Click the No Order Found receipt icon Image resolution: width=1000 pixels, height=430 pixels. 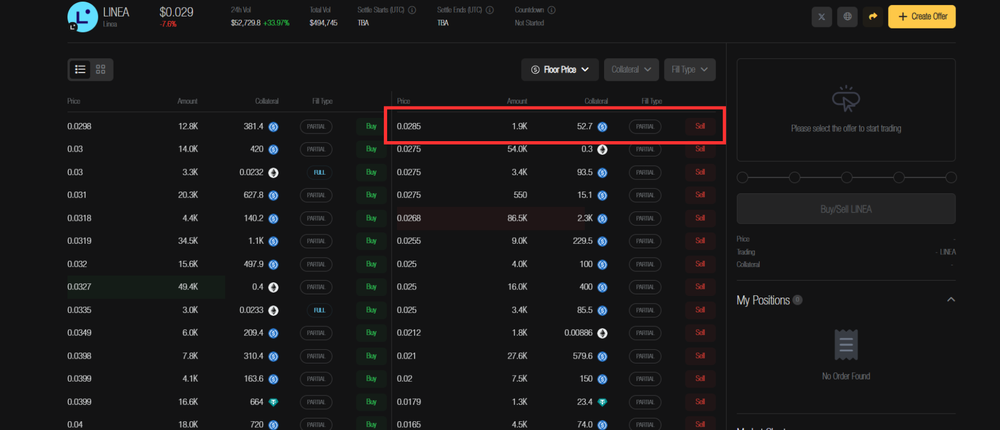[846, 345]
